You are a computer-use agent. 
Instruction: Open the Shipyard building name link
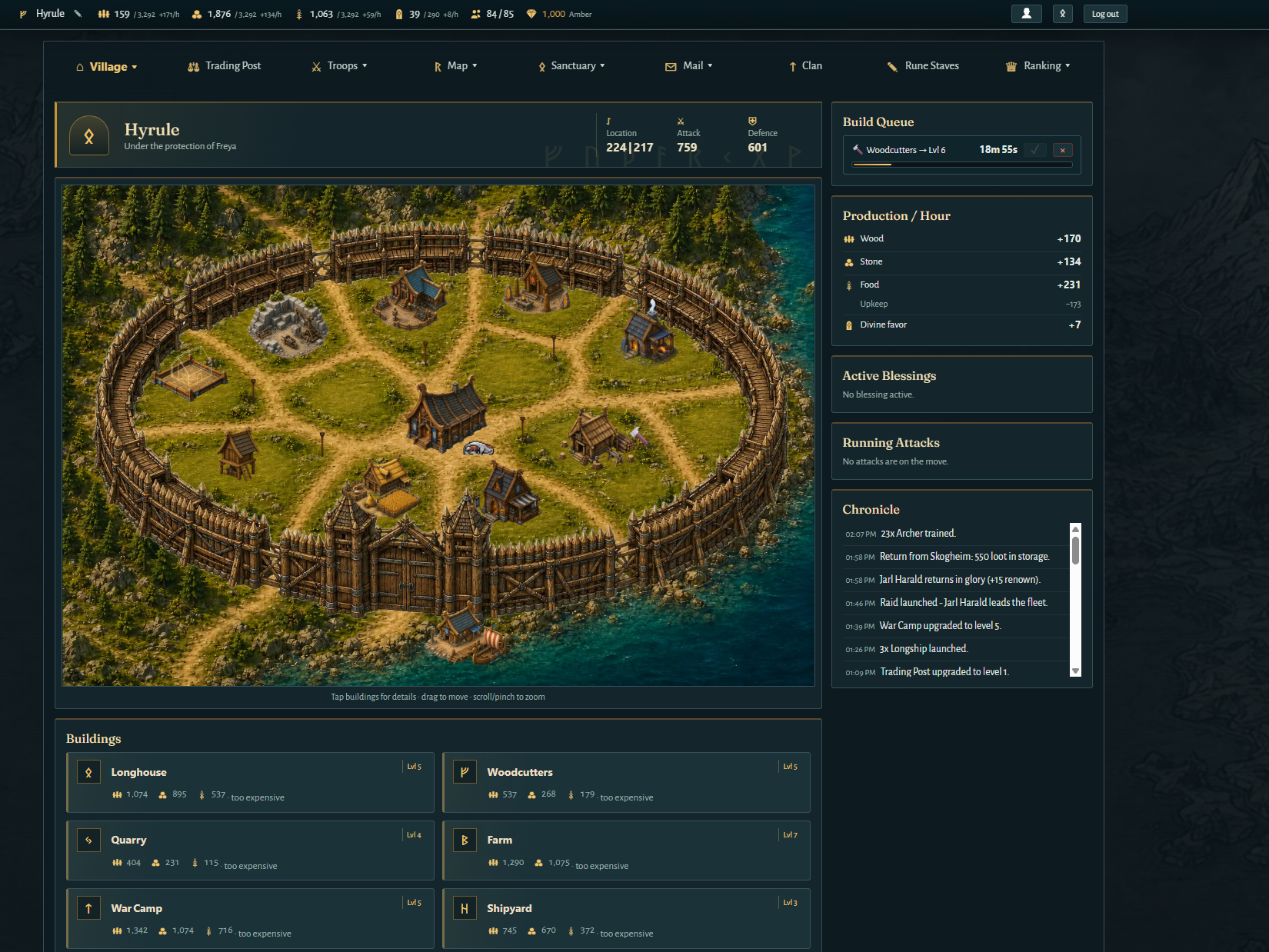pyautogui.click(x=509, y=908)
